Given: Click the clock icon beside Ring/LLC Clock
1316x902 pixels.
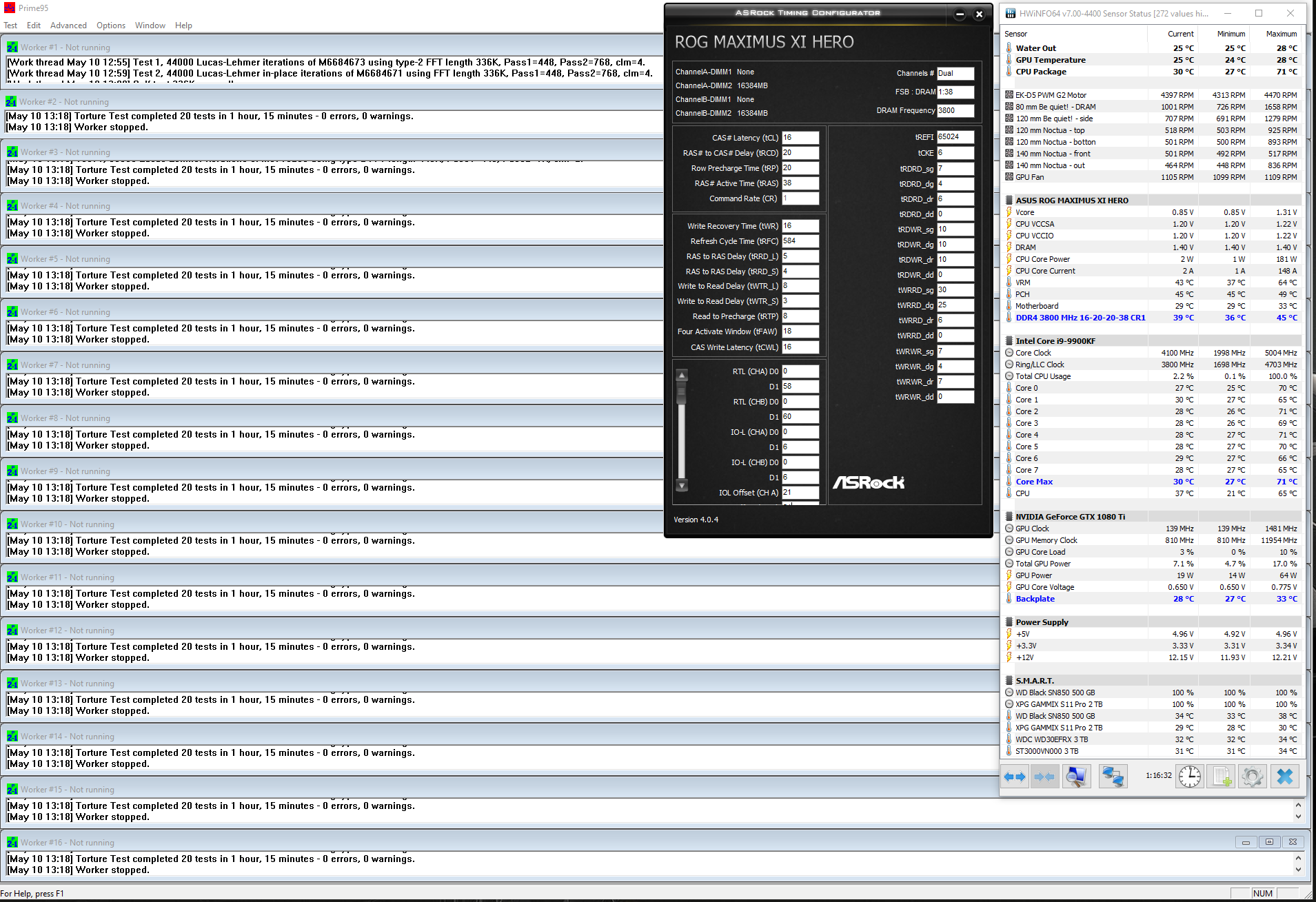Looking at the screenshot, I should pos(1009,365).
